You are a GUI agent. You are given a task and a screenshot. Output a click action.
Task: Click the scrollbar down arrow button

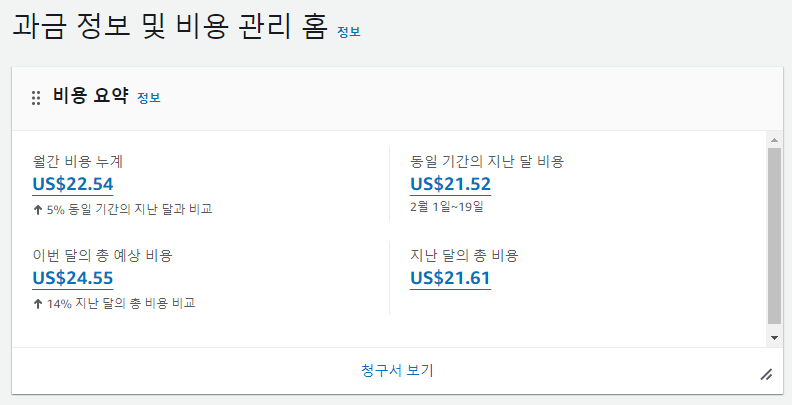click(774, 337)
